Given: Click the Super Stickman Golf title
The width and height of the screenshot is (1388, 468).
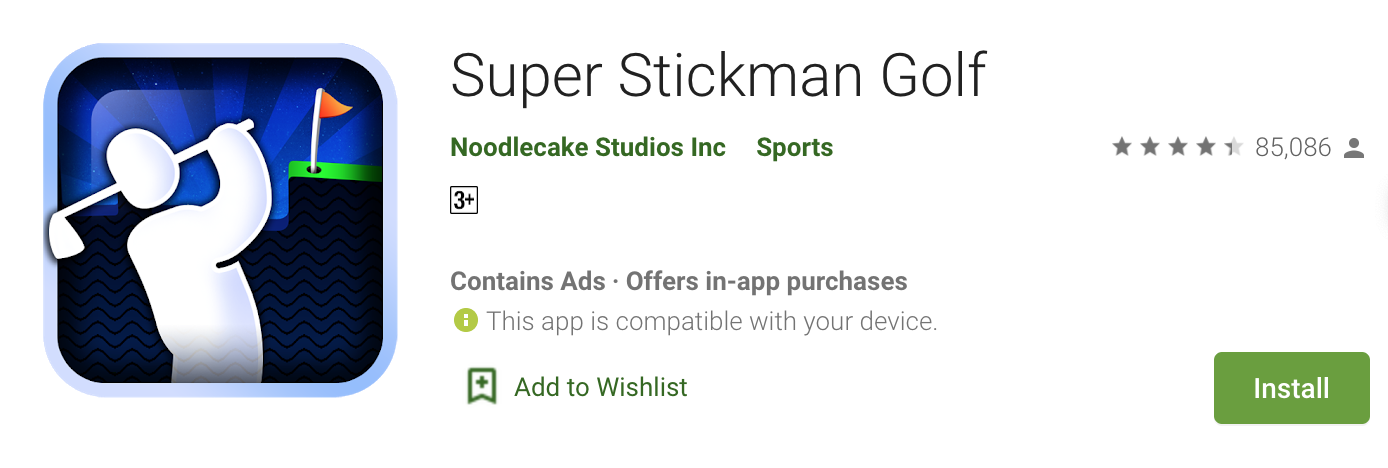Looking at the screenshot, I should (718, 75).
